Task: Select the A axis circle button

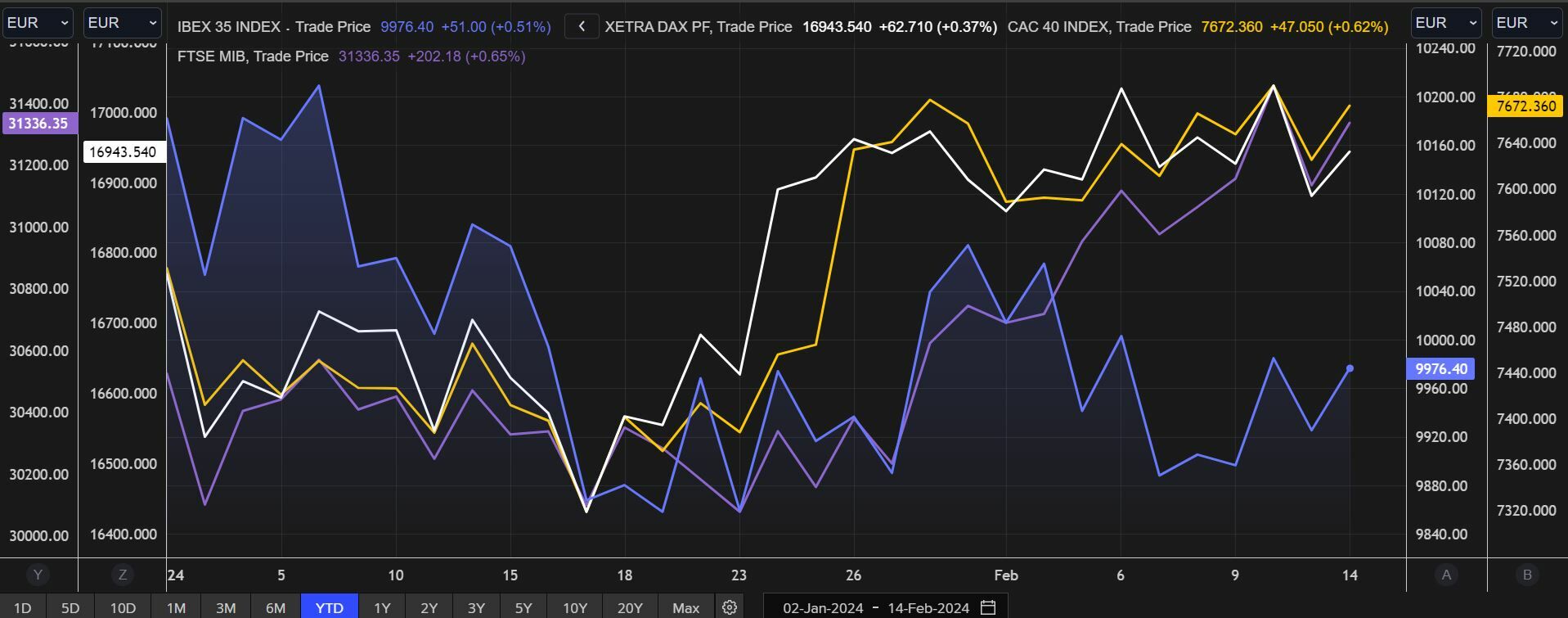Action: coord(1446,575)
